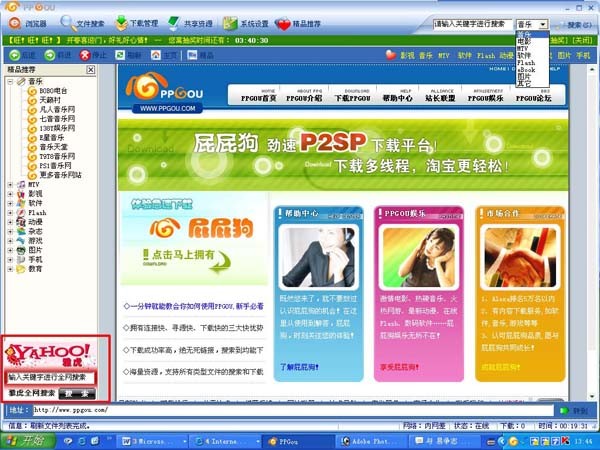Go forward with the 前进 arrow icon

50,55
